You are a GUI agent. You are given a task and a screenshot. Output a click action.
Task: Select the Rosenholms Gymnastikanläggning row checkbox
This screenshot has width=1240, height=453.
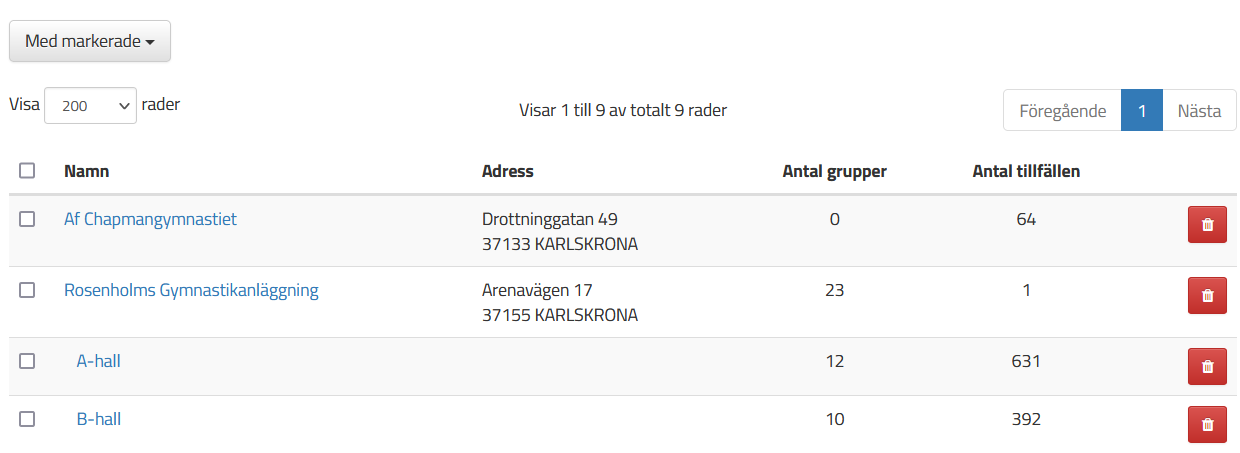(27, 290)
